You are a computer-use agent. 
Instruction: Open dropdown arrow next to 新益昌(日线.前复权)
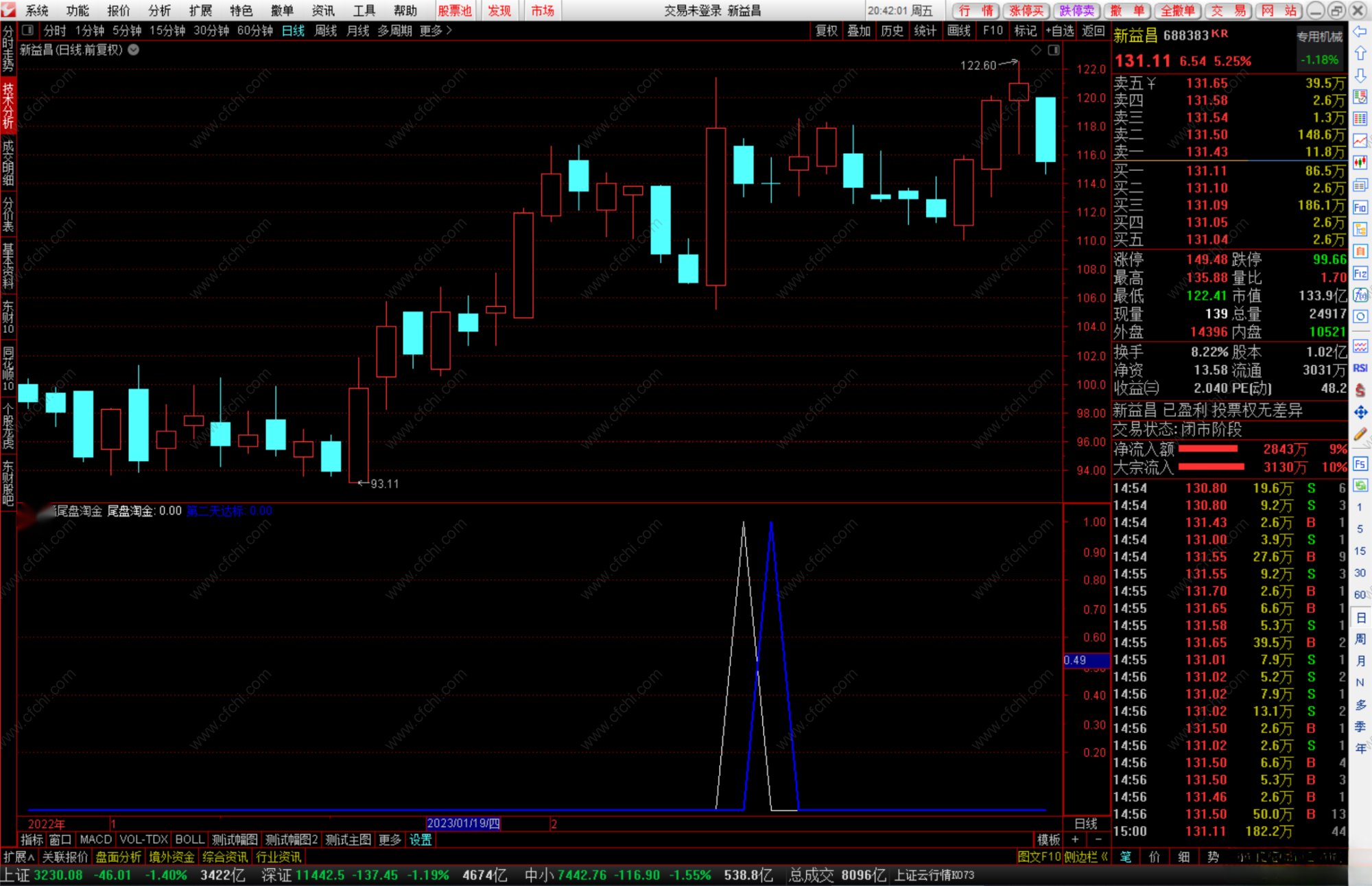pyautogui.click(x=134, y=49)
